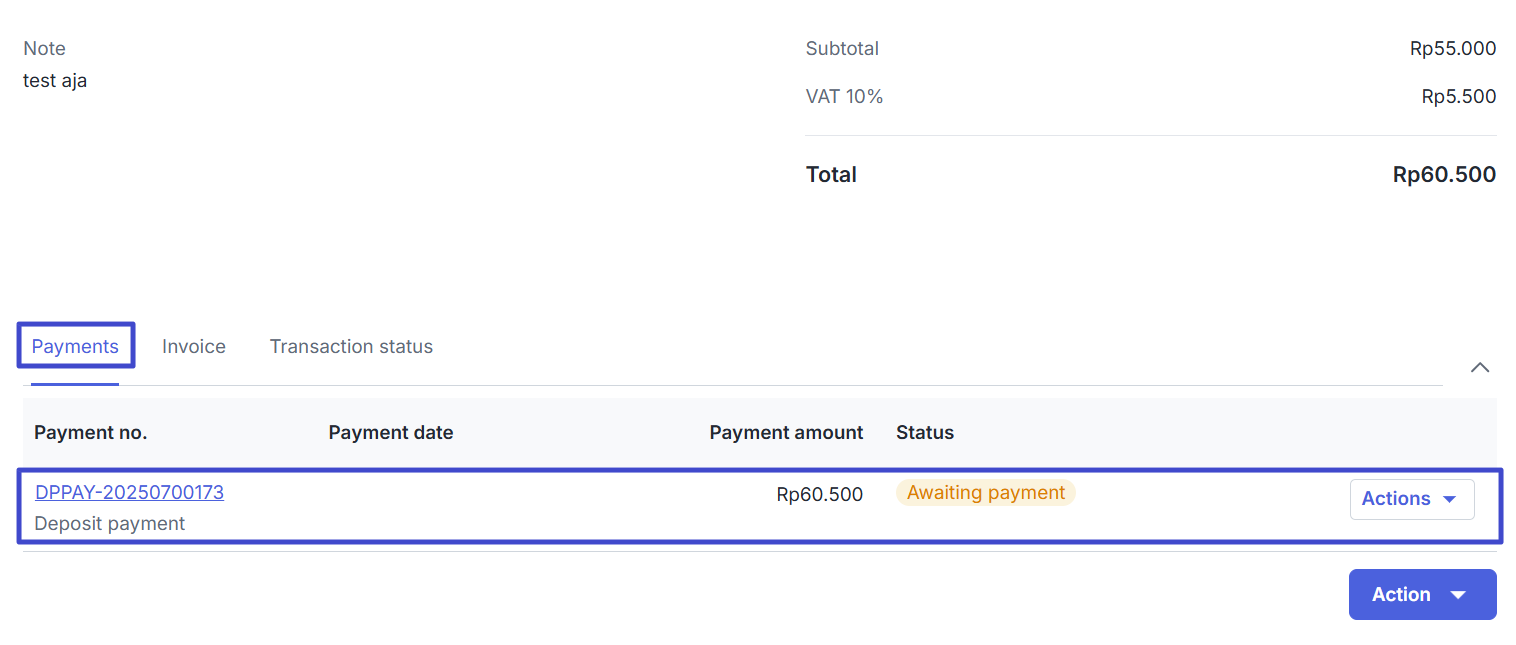Screen dimensions: 1516x645
Task: Click the VAT 10% label
Action: click(844, 97)
